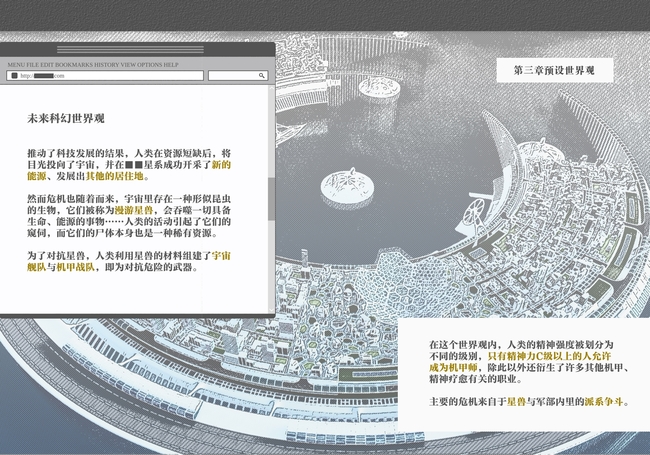Click the vertical scrollbar thumb in the browser window
The height and width of the screenshot is (455, 650).
pyautogui.click(x=270, y=200)
